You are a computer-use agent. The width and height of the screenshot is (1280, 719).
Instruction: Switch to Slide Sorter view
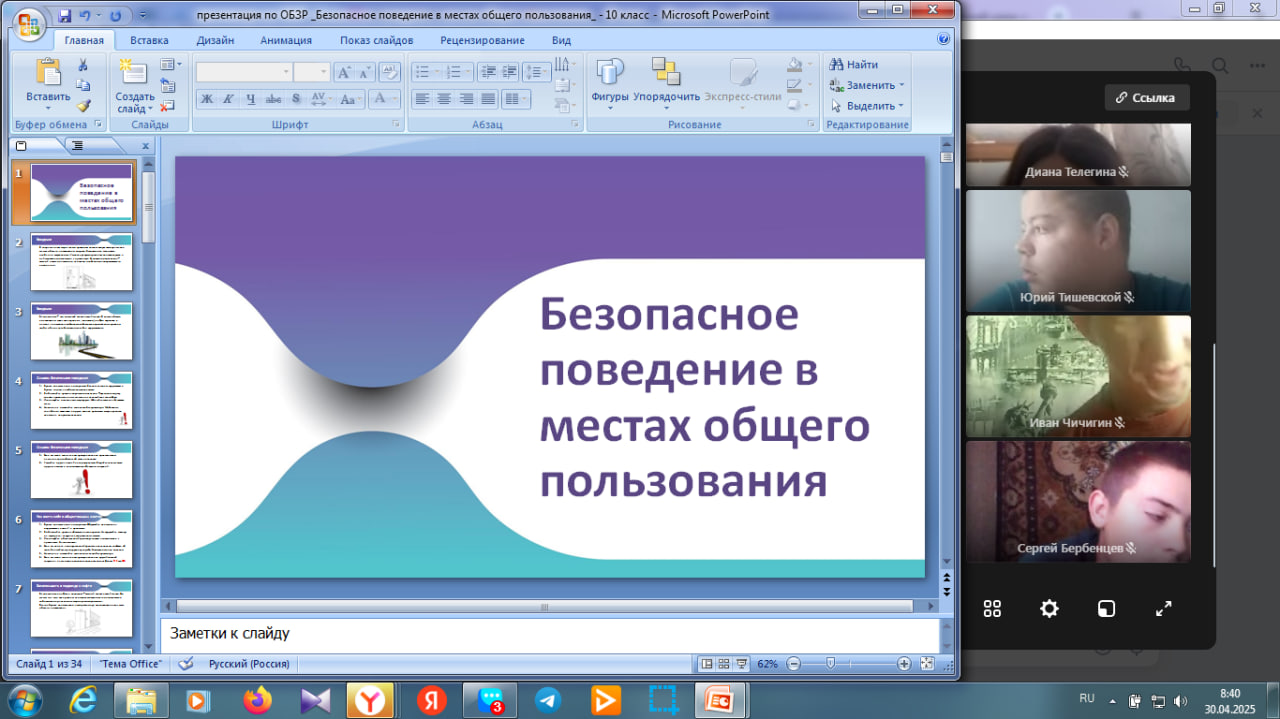(724, 663)
